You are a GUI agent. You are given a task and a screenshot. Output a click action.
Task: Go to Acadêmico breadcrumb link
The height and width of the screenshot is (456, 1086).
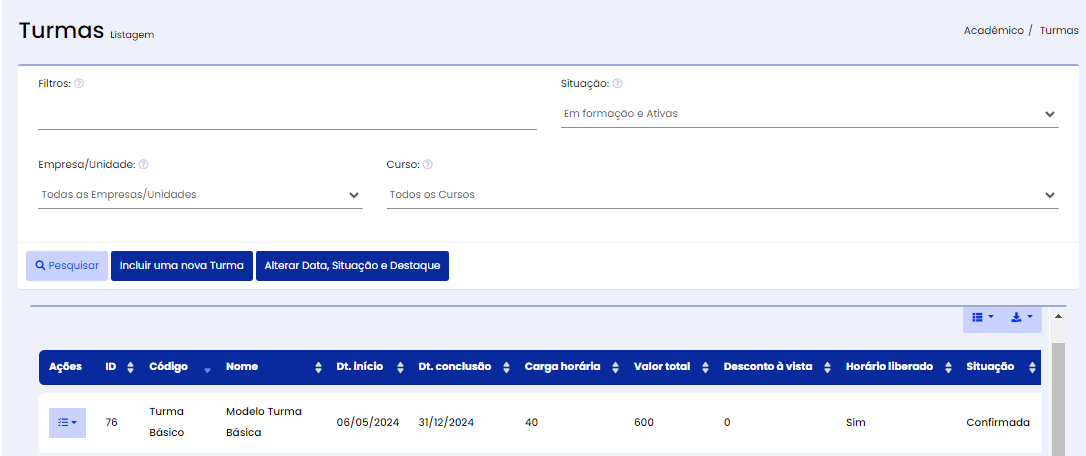coord(993,30)
